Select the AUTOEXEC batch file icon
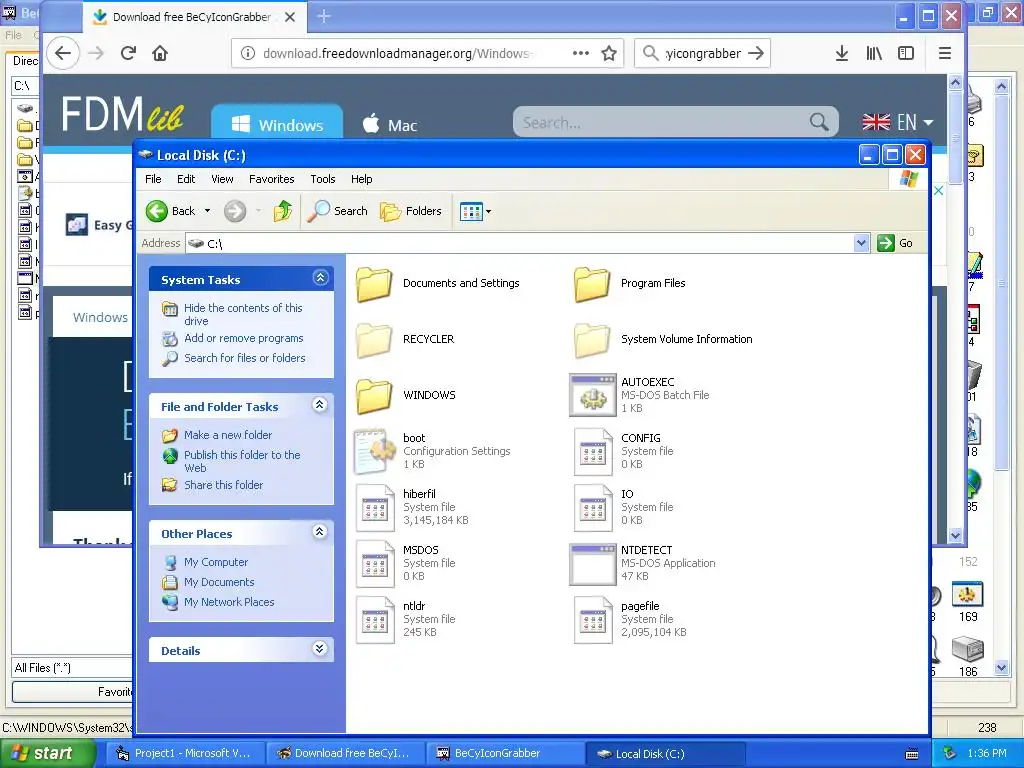Screen dimensions: 1024x768 (592, 395)
